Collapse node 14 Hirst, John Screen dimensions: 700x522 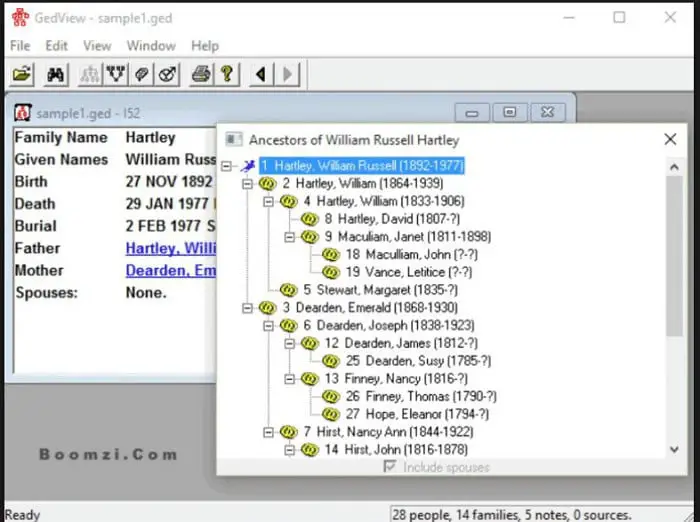(290, 450)
